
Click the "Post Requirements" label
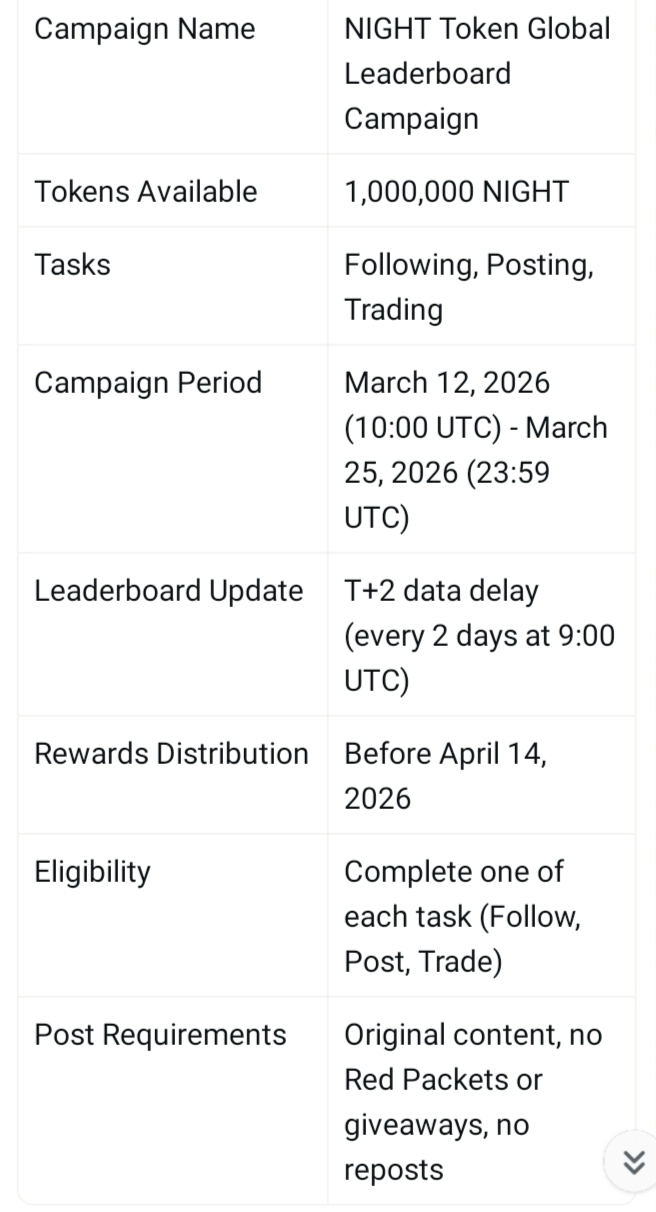coord(160,1035)
